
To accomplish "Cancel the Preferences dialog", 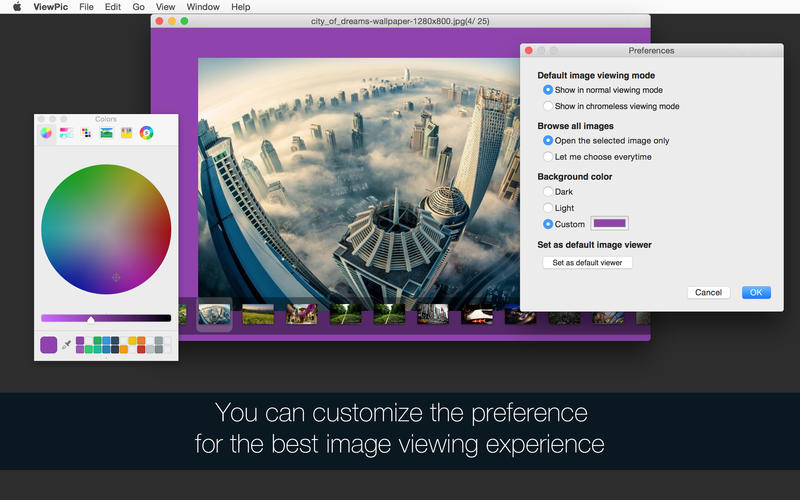I will 708,292.
